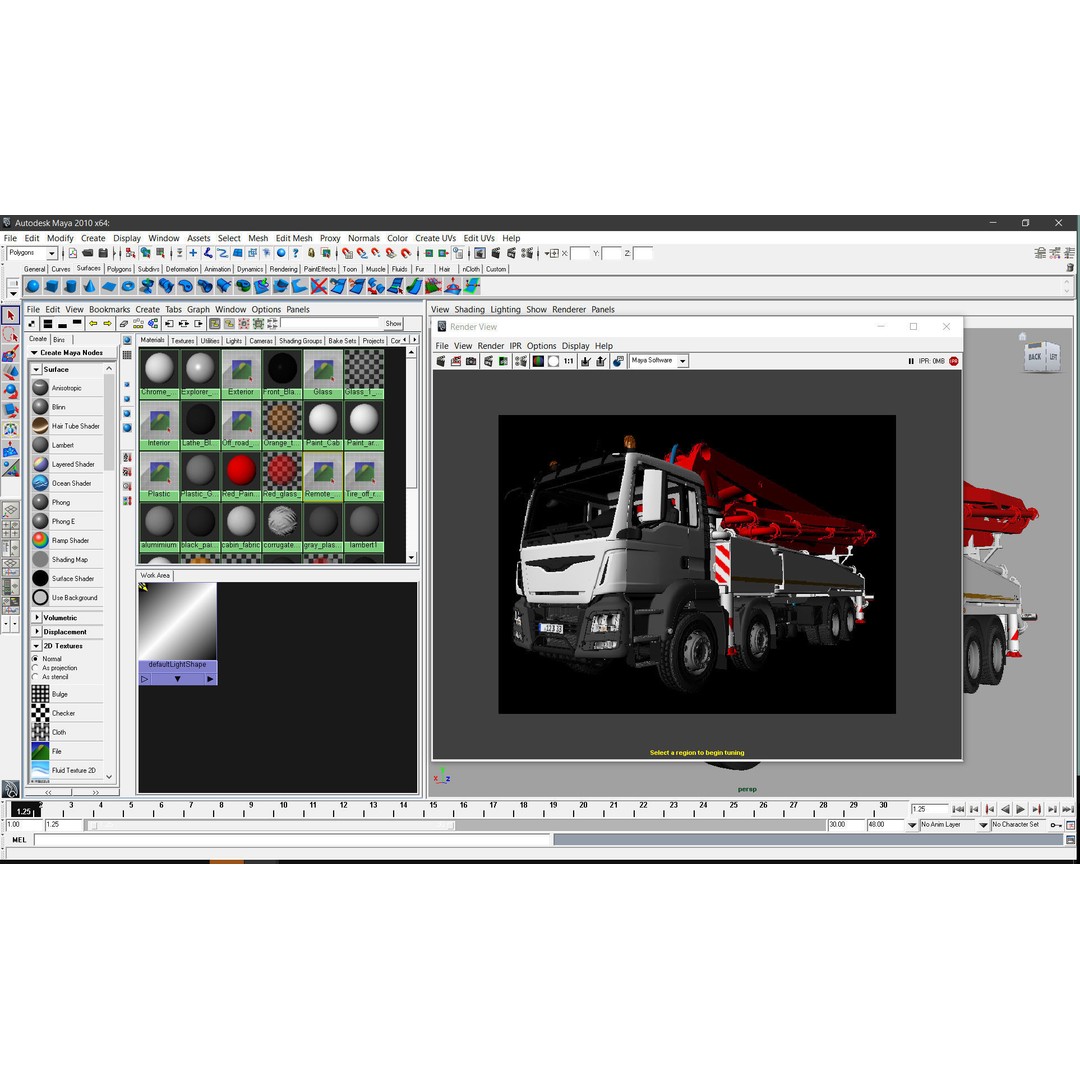Screen dimensions: 1080x1080
Task: Select the Normal radio button under 2D Textures
Action: coord(35,659)
